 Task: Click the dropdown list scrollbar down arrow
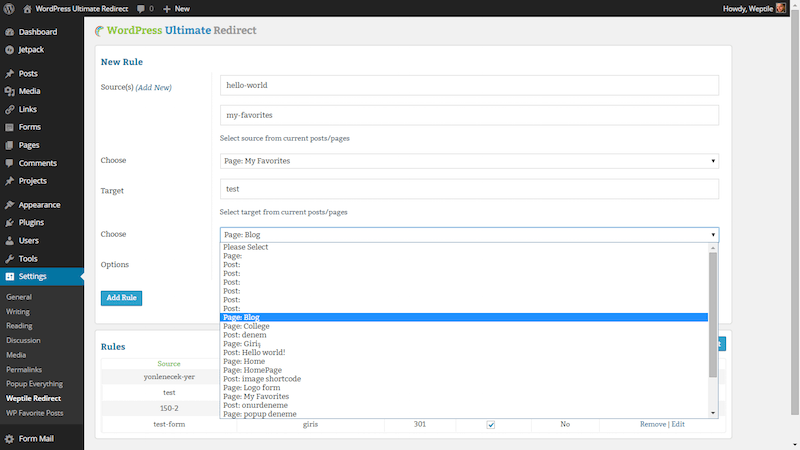coord(713,412)
